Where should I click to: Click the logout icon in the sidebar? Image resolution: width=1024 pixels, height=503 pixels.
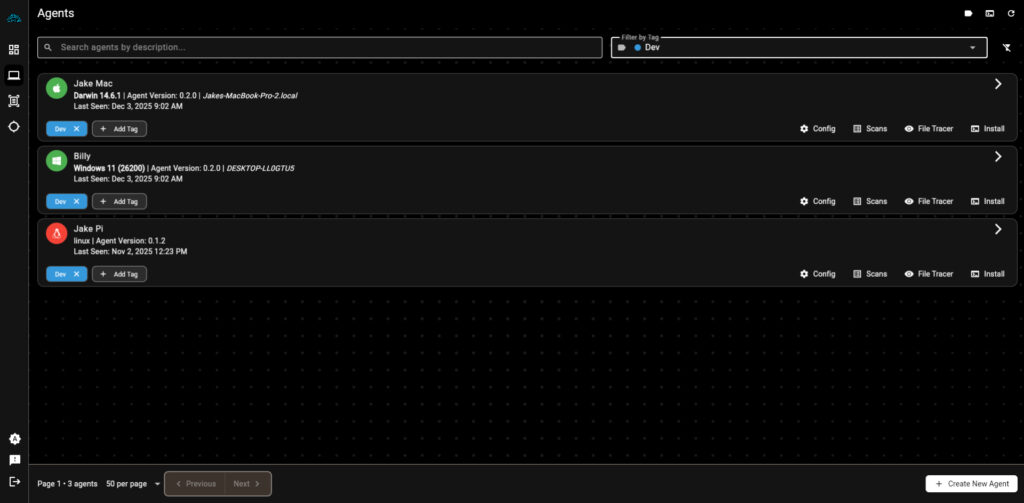(x=14, y=481)
